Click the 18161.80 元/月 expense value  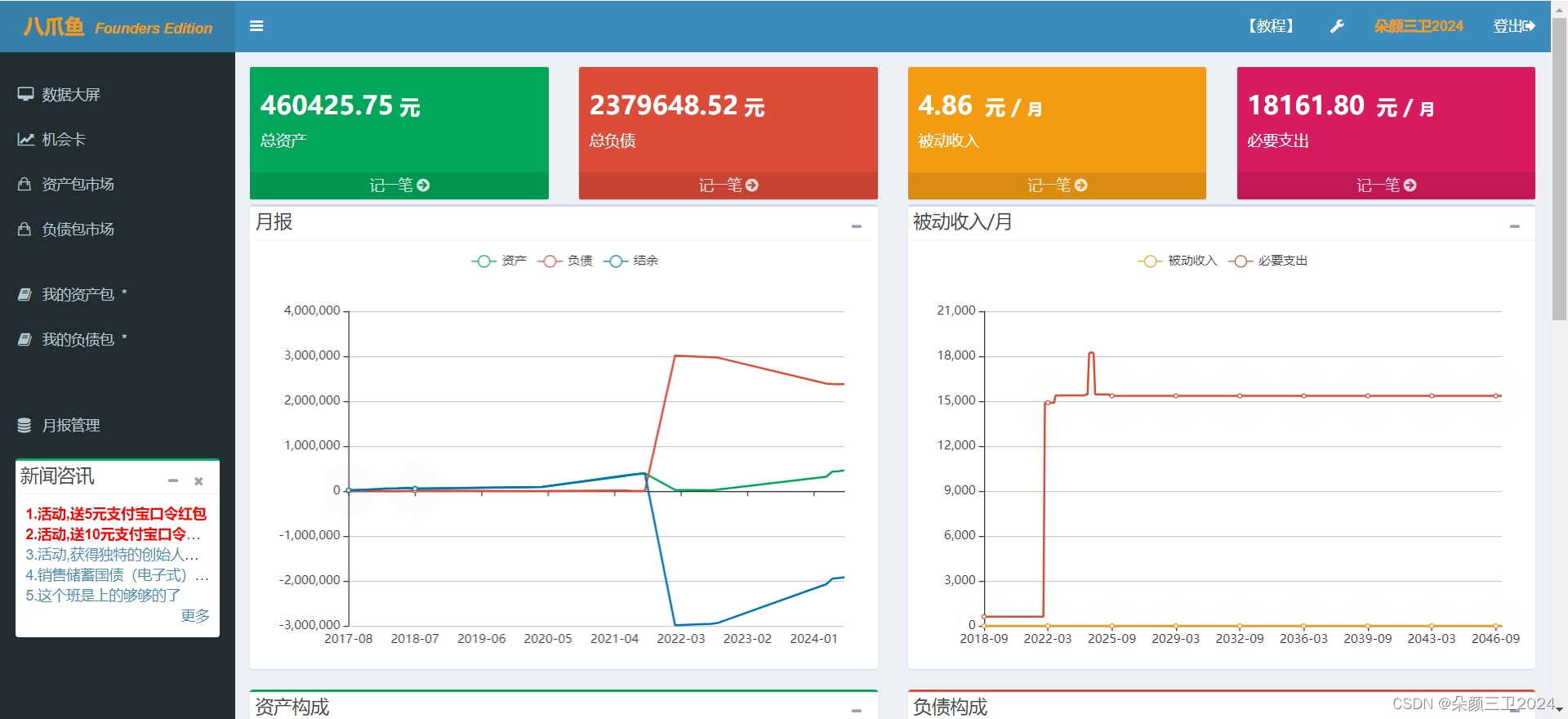[x=1341, y=105]
